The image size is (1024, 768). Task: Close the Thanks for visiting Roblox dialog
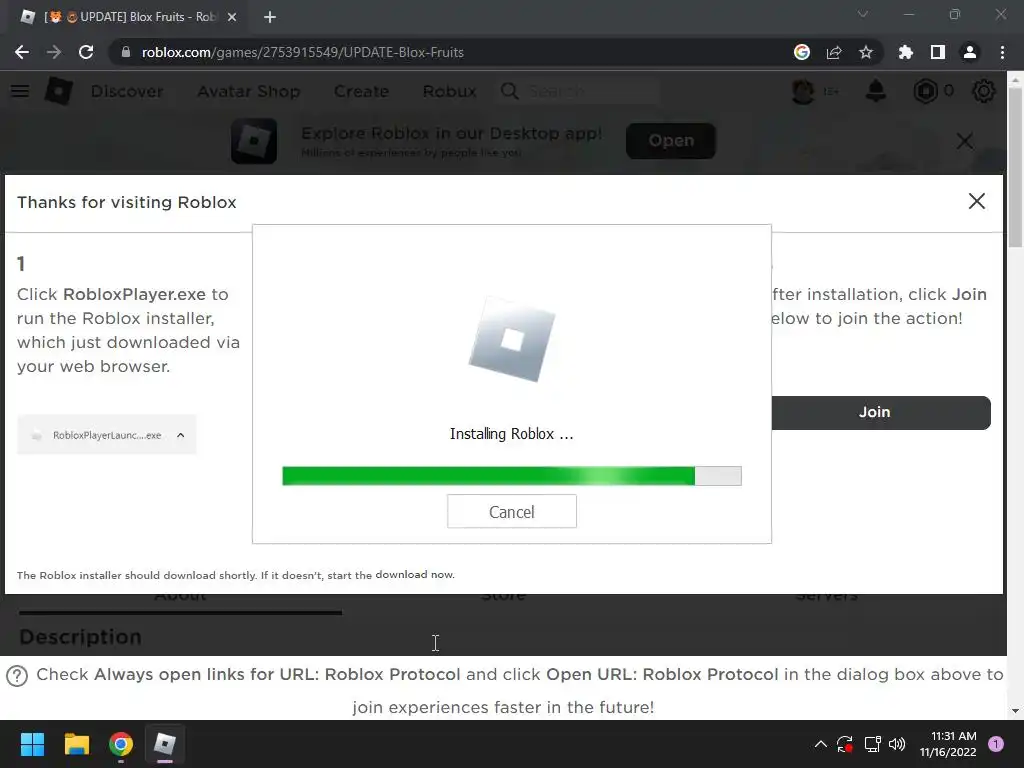pyautogui.click(x=976, y=201)
